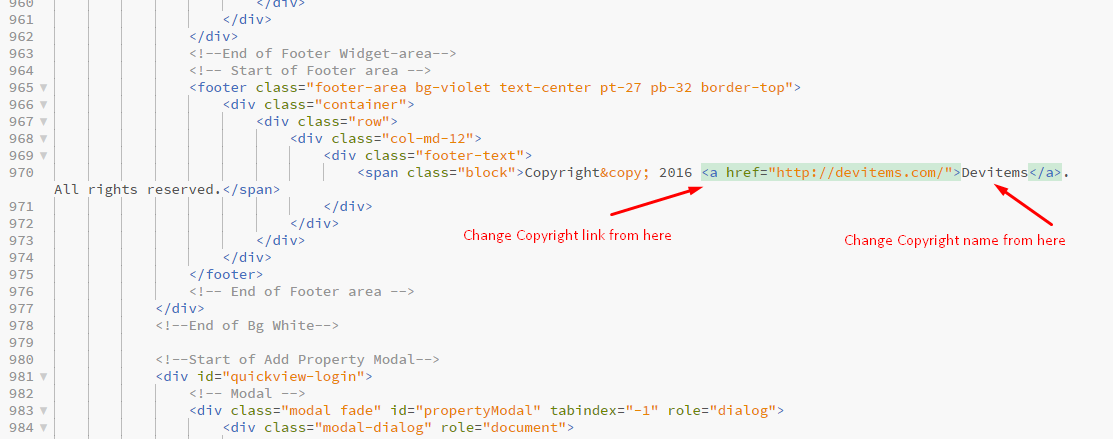
Task: Collapse the modal-dialog div at line 984
Action: pyautogui.click(x=43, y=428)
